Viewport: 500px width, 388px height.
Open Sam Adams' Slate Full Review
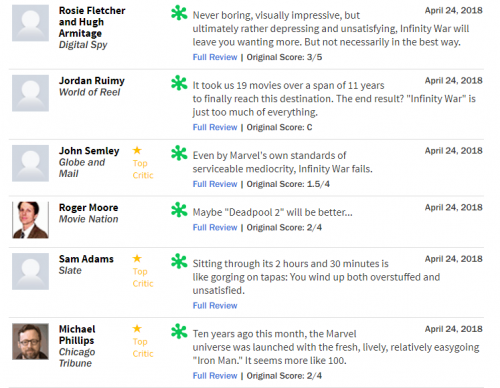pyautogui.click(x=215, y=306)
